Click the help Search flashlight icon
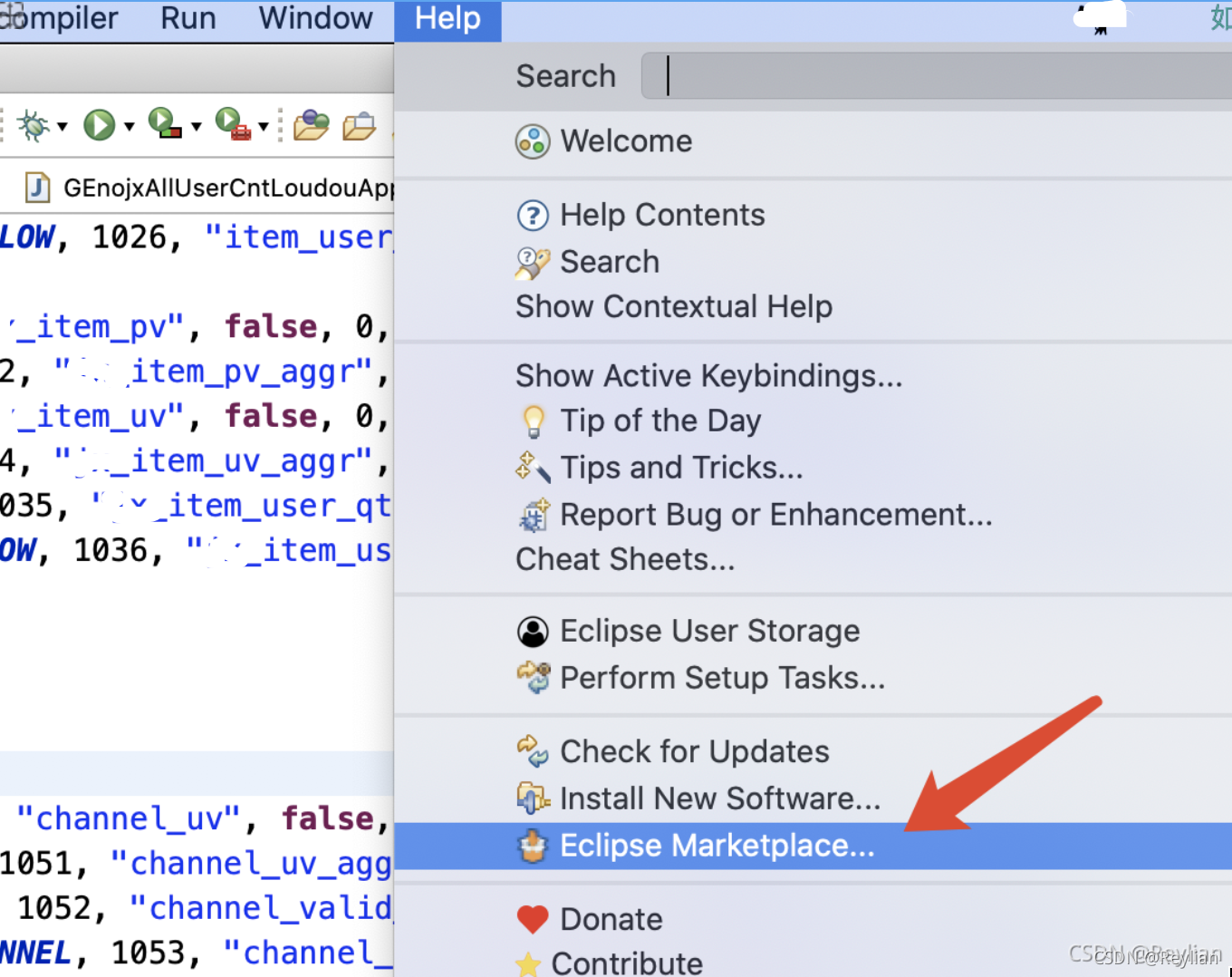The height and width of the screenshot is (977, 1232). click(533, 263)
